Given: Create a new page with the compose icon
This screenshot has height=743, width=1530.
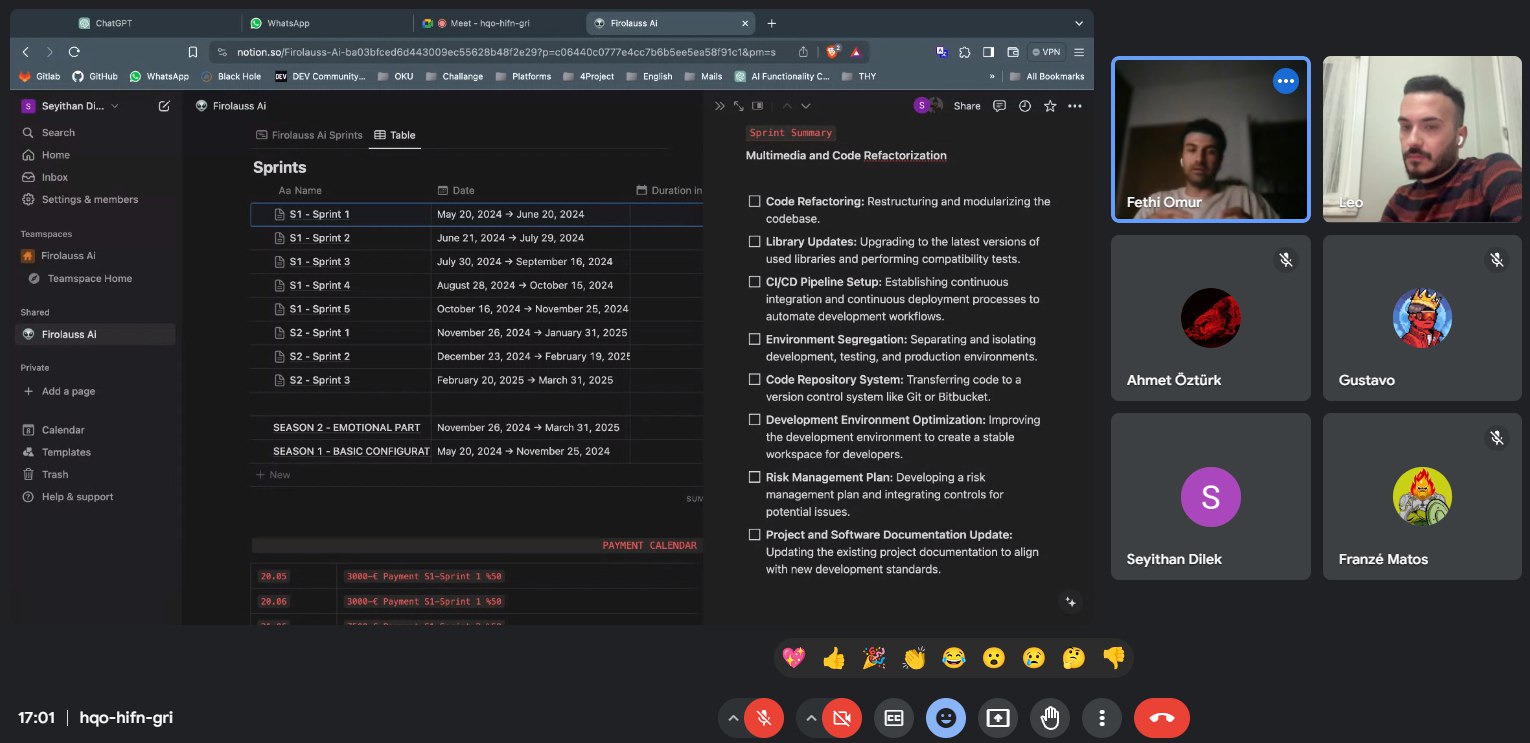Looking at the screenshot, I should click(164, 106).
